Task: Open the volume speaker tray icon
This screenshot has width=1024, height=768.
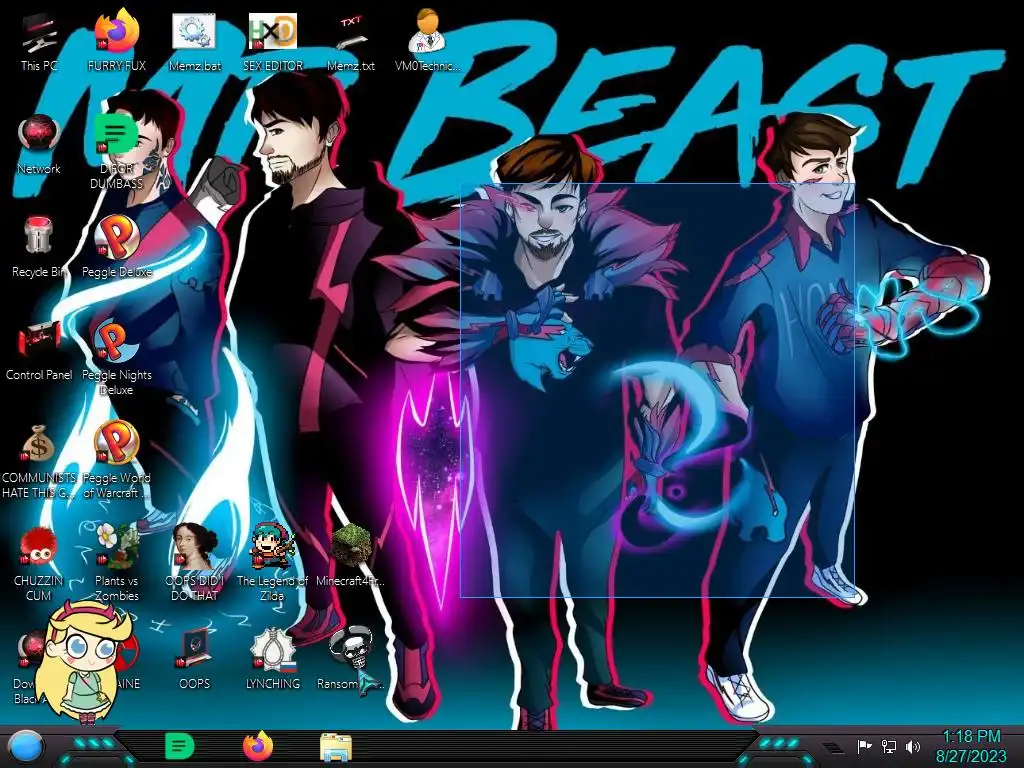Action: coord(913,746)
